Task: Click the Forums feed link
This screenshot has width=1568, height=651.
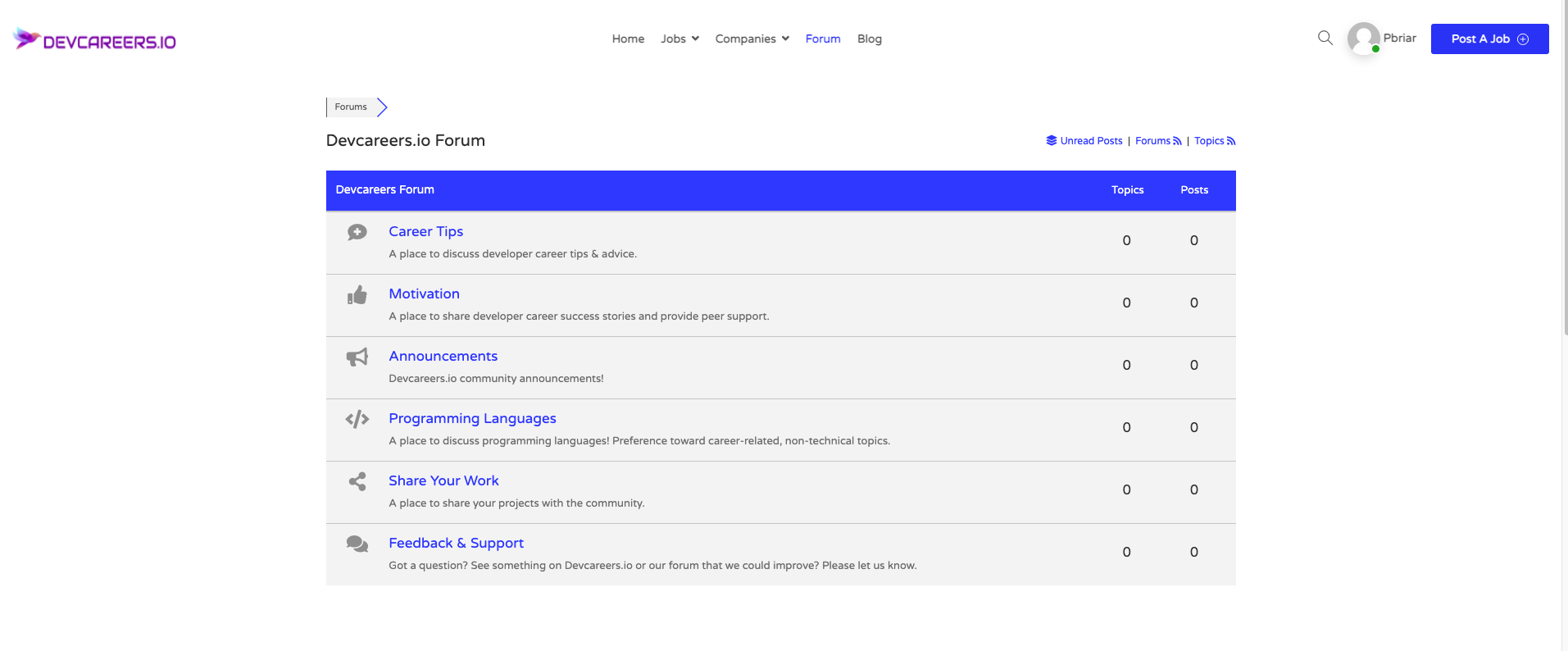Action: pyautogui.click(x=1152, y=141)
